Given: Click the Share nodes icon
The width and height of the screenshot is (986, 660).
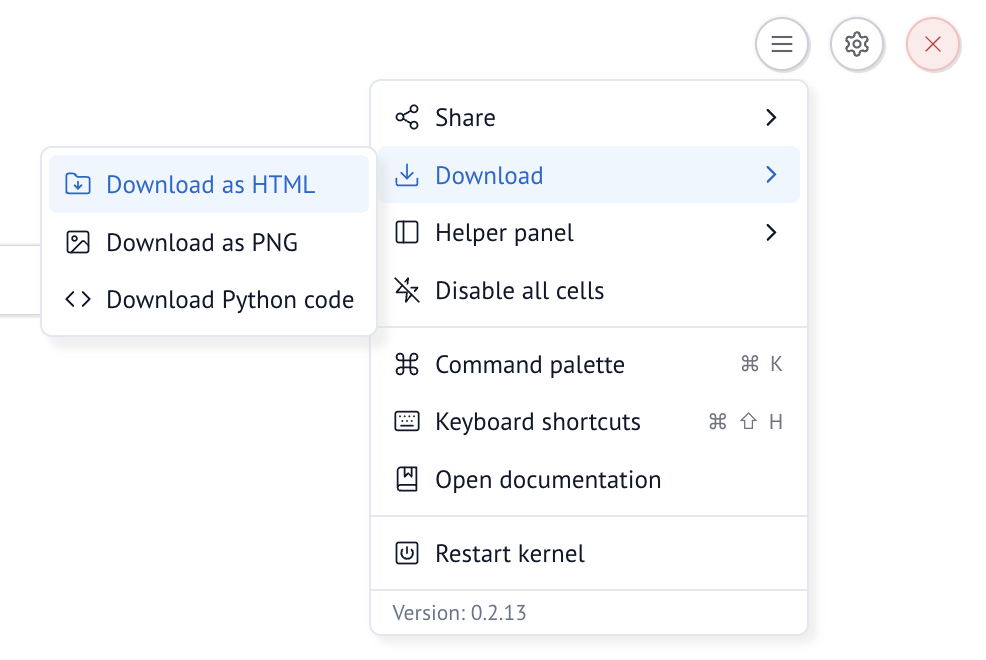Looking at the screenshot, I should [x=407, y=118].
